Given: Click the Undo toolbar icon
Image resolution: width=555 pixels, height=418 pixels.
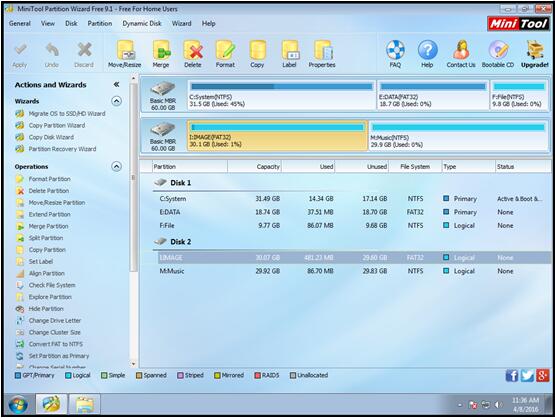Looking at the screenshot, I should pos(52,55).
